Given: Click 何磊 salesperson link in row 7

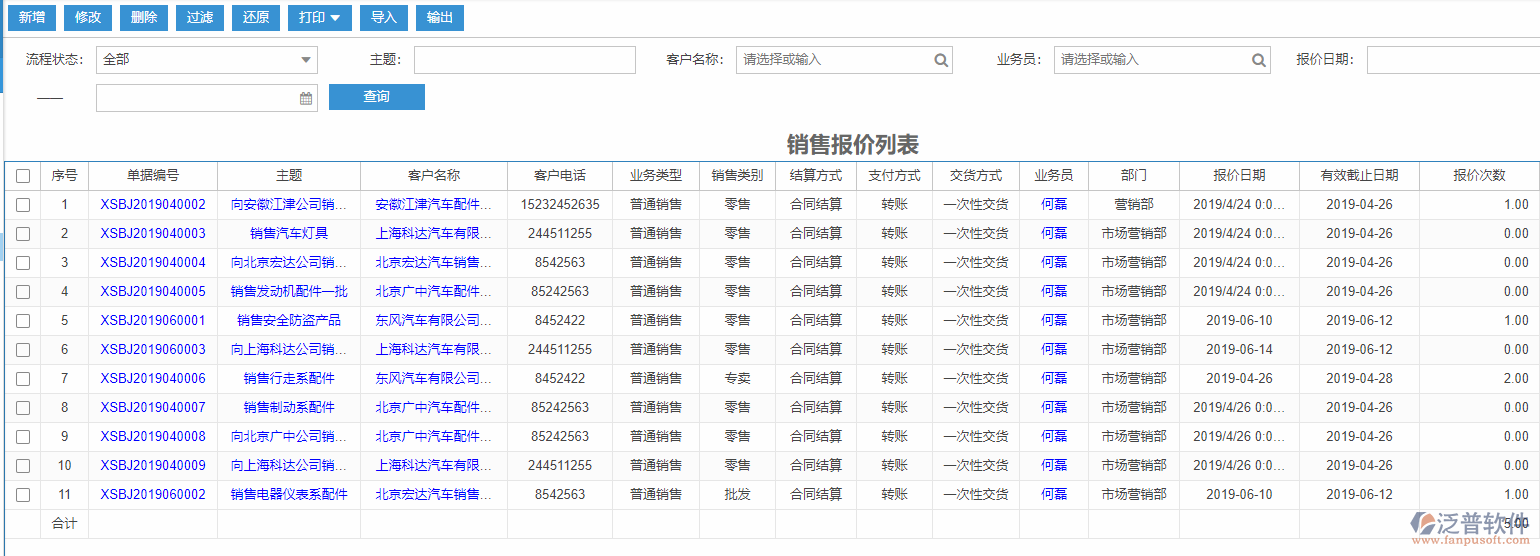Looking at the screenshot, I should 1054,379.
